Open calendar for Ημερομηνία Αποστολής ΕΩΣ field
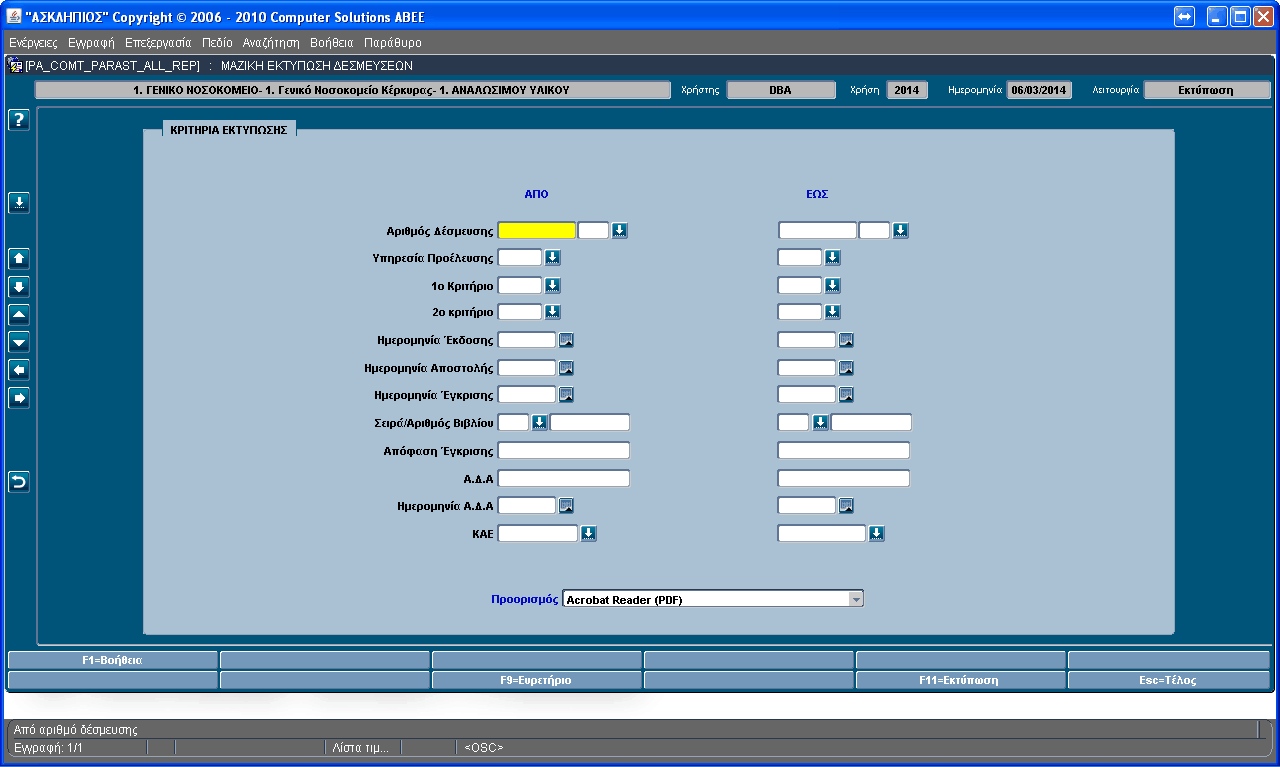The height and width of the screenshot is (767, 1280). [846, 368]
